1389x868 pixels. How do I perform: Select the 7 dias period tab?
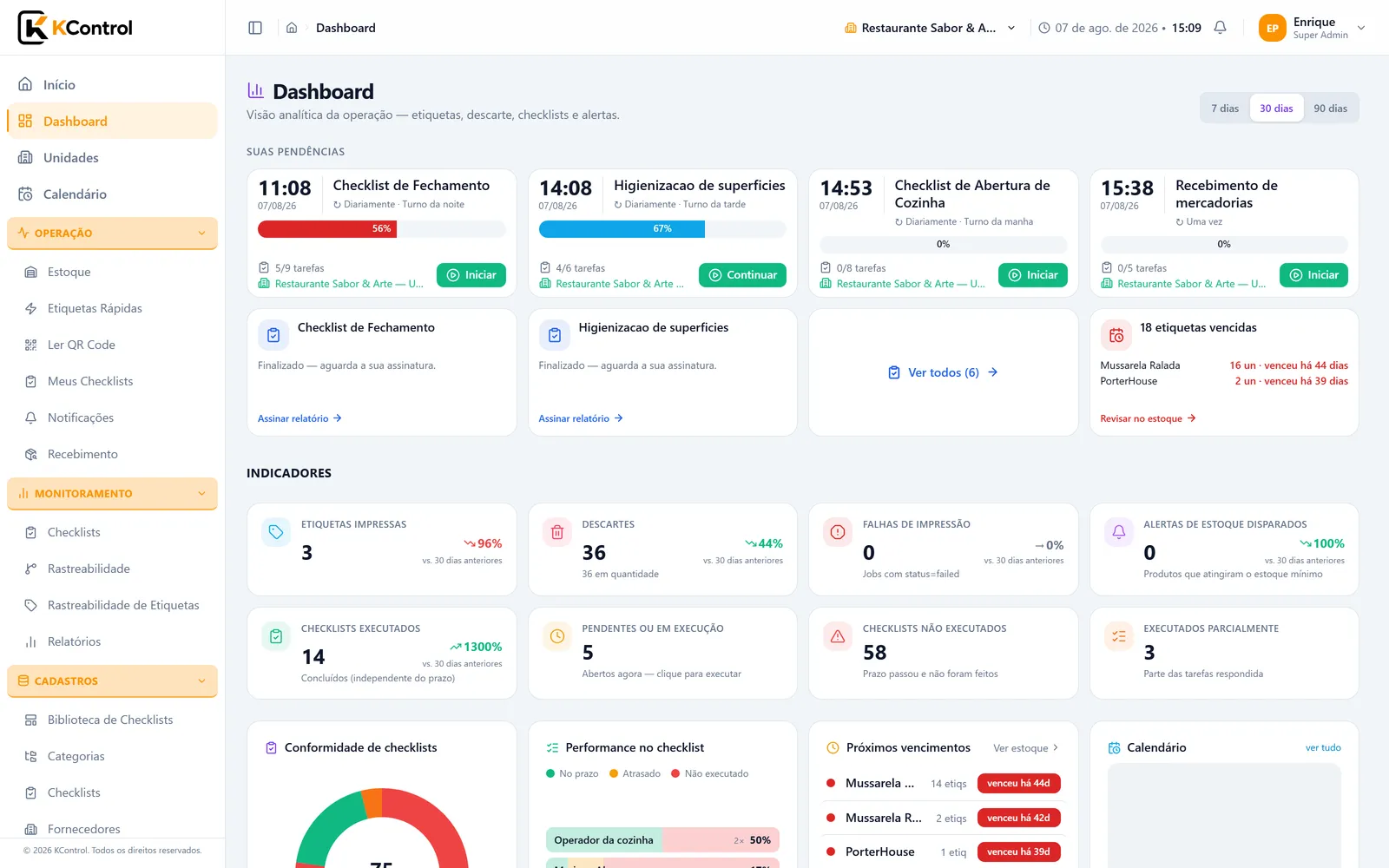pyautogui.click(x=1225, y=108)
